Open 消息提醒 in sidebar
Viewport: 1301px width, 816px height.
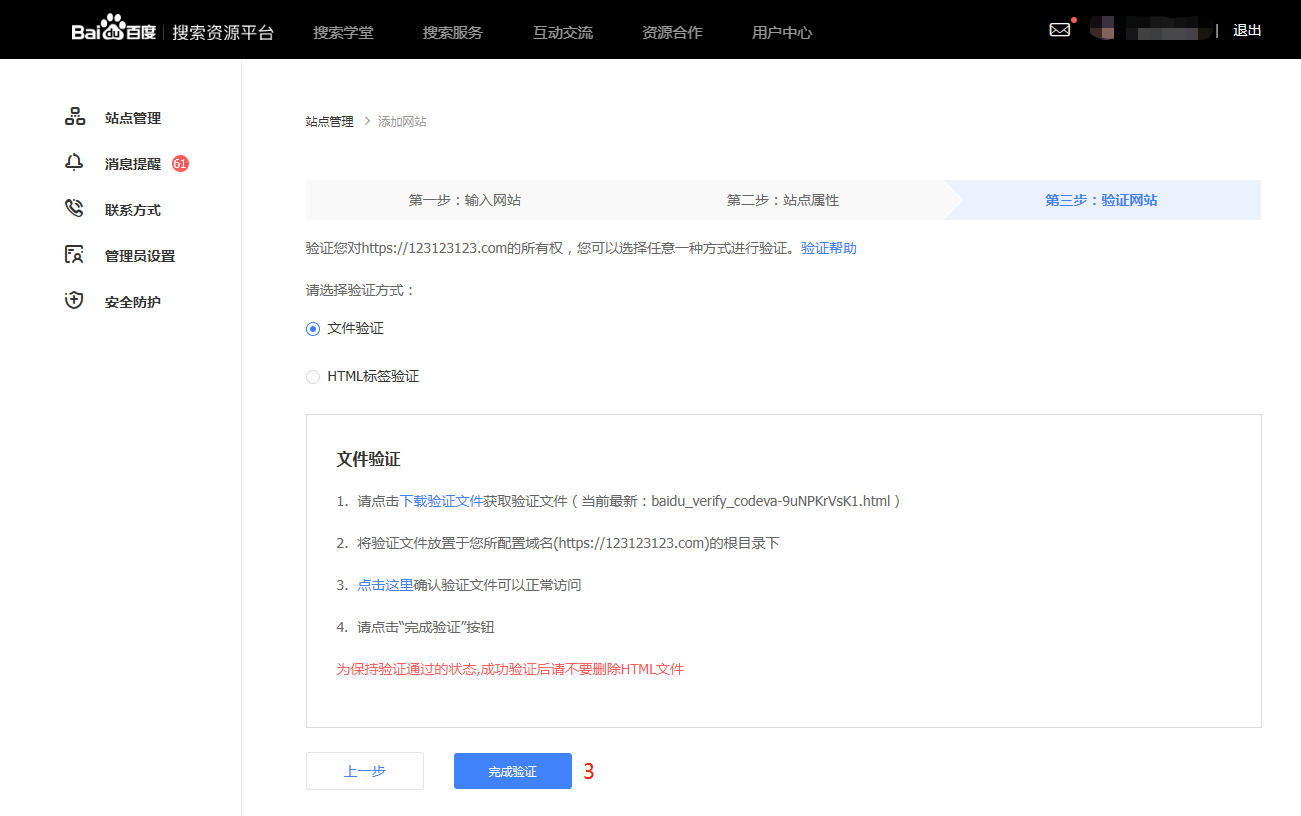[133, 164]
